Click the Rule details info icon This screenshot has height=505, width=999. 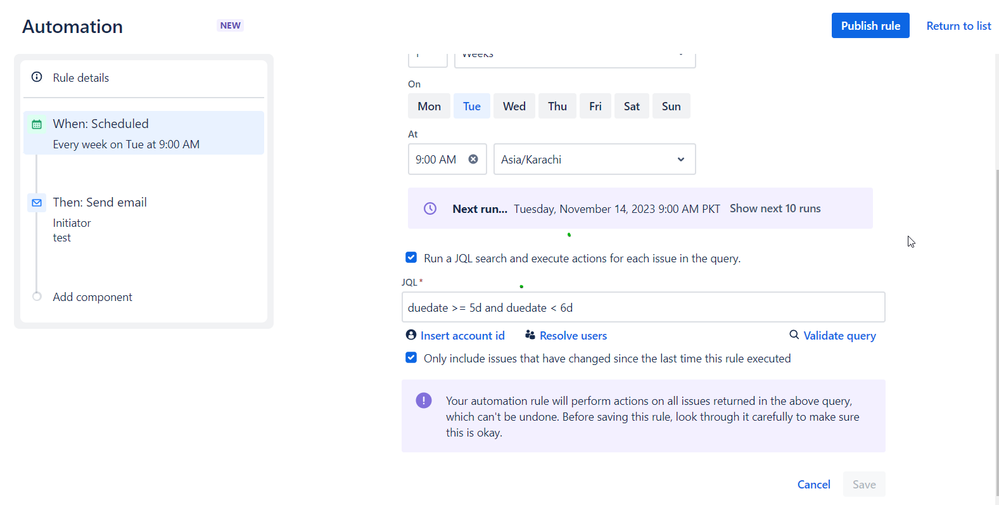[37, 77]
